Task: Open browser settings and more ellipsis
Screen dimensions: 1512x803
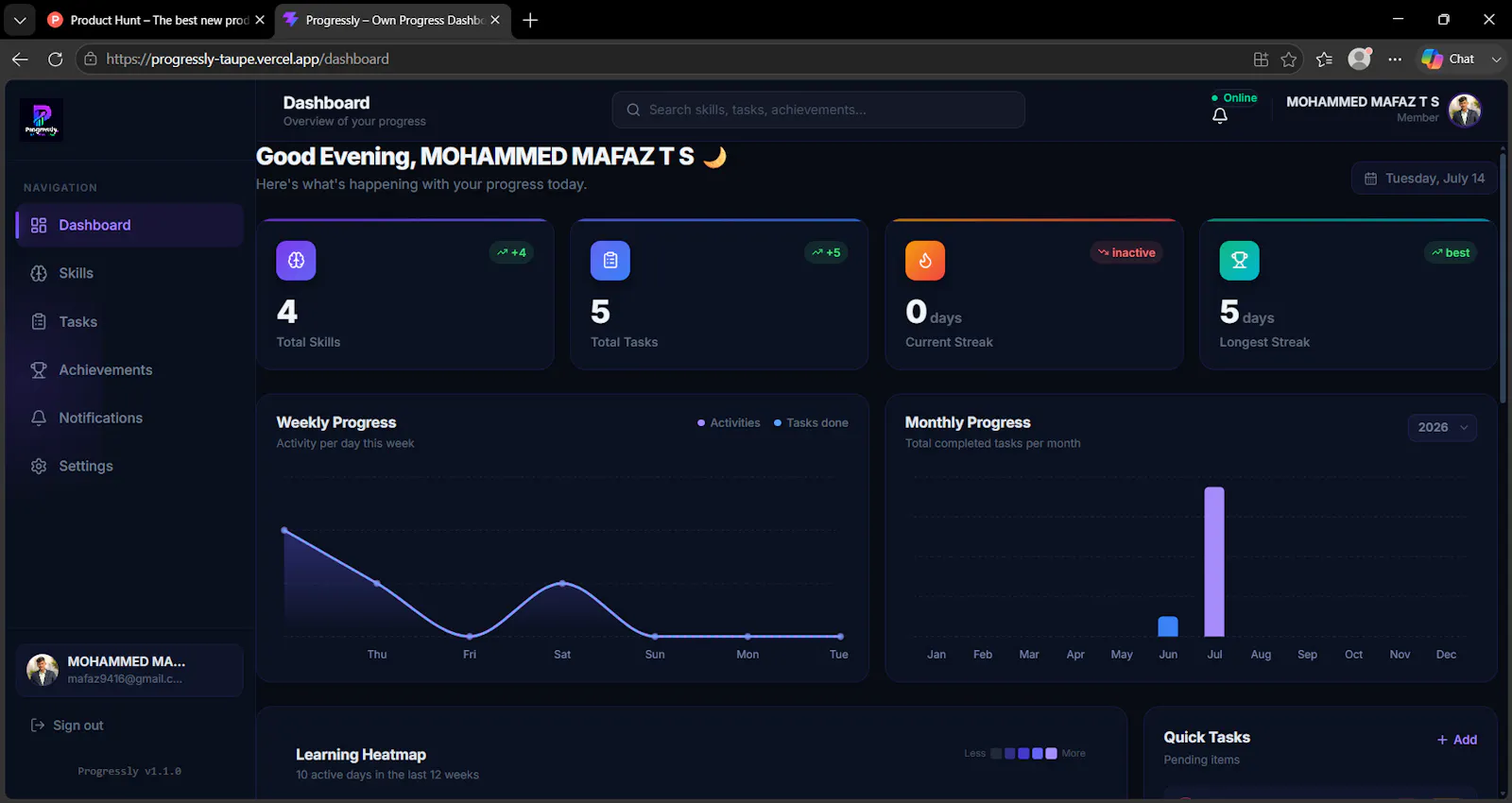Action: [1395, 60]
